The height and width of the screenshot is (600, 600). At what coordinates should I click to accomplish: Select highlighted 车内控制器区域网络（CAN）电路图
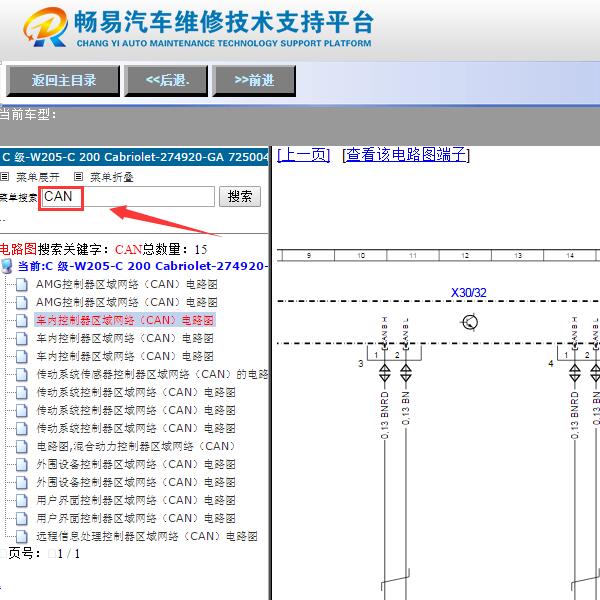pyautogui.click(x=125, y=320)
